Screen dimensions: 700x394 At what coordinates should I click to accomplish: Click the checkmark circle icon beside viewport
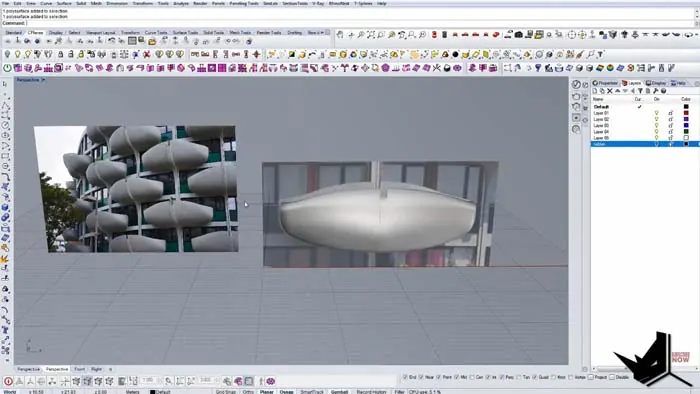coord(576,84)
